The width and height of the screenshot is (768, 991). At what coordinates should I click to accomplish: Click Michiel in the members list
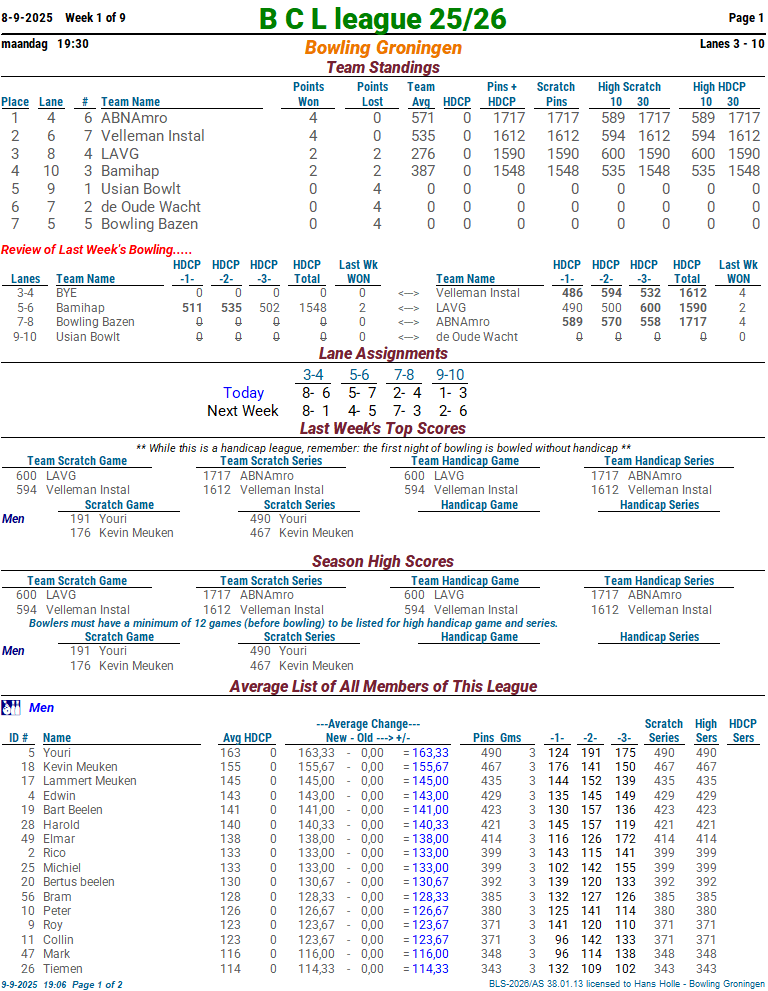62,868
